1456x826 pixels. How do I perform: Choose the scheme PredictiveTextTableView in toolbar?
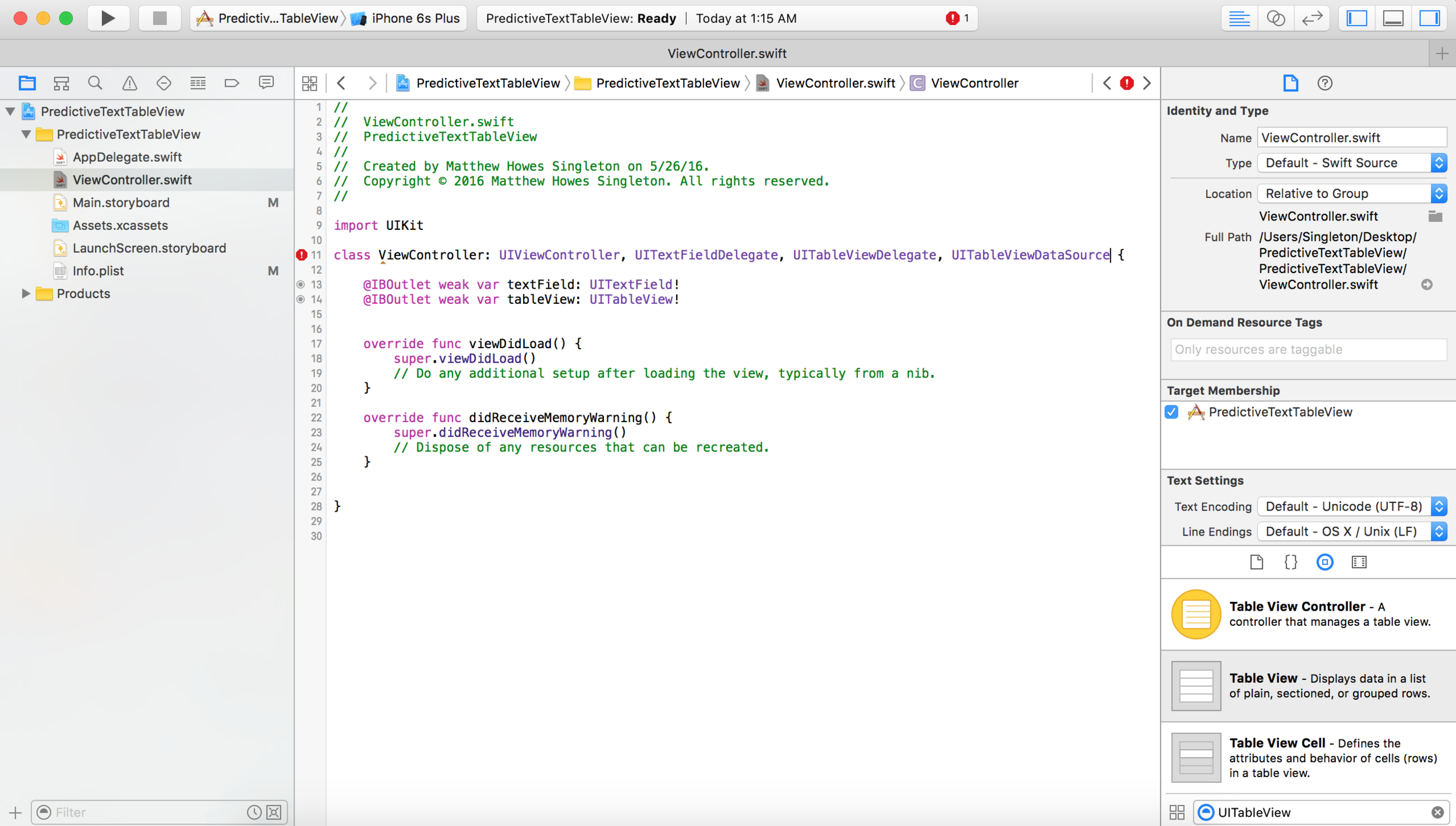268,18
